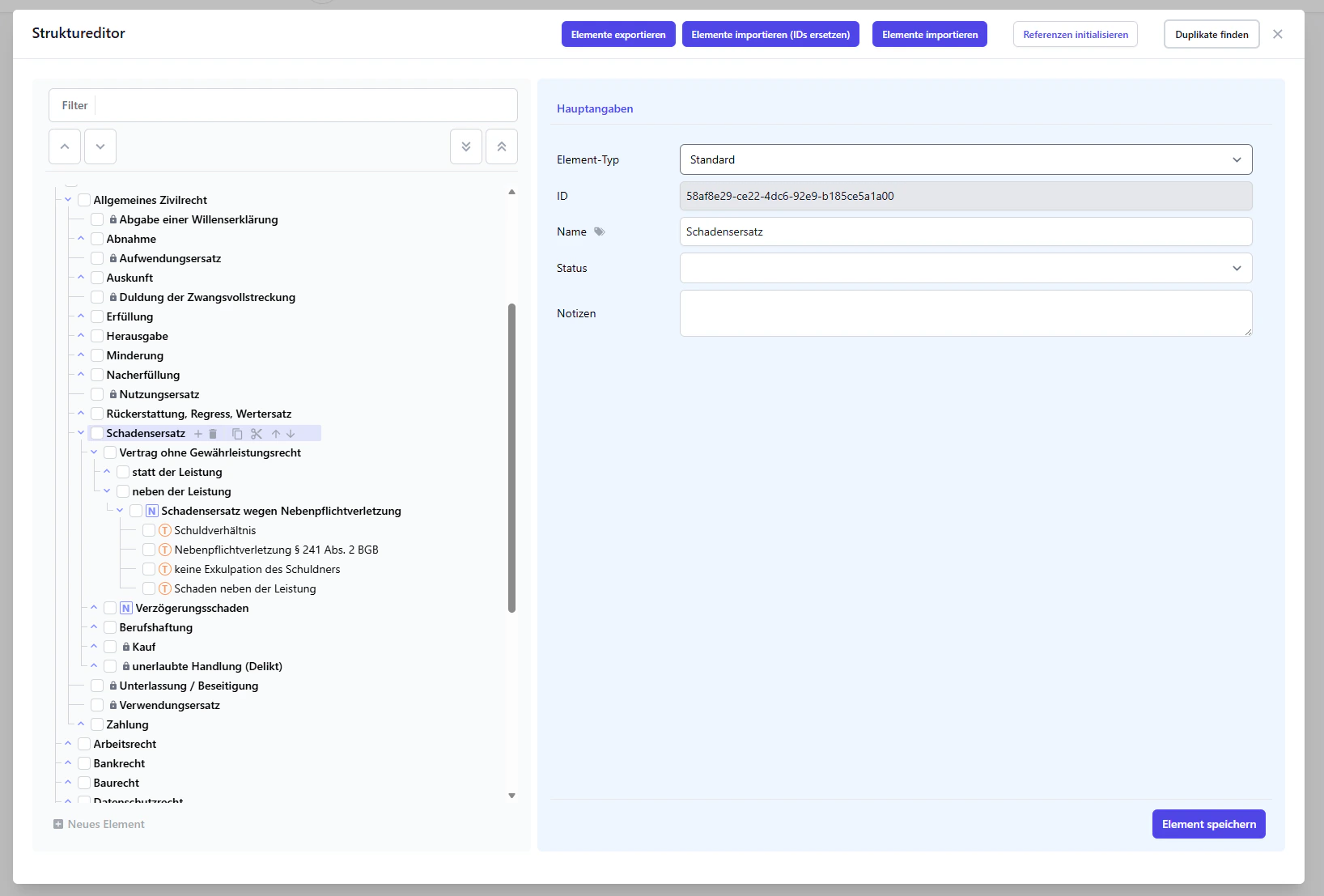Expand the Verzögerungsschaden node
The image size is (1324, 896).
click(94, 607)
